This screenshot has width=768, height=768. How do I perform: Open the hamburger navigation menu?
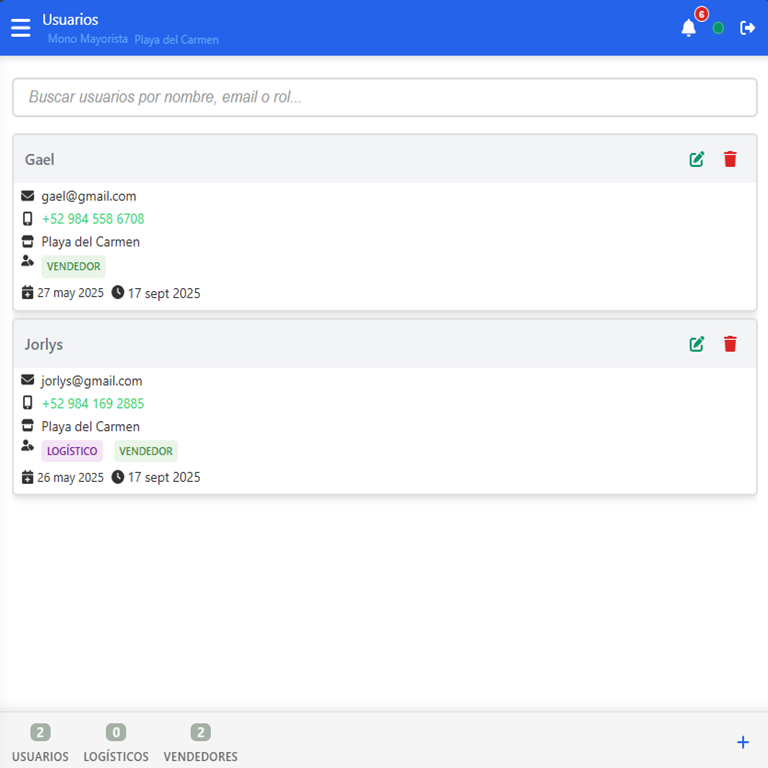click(21, 28)
